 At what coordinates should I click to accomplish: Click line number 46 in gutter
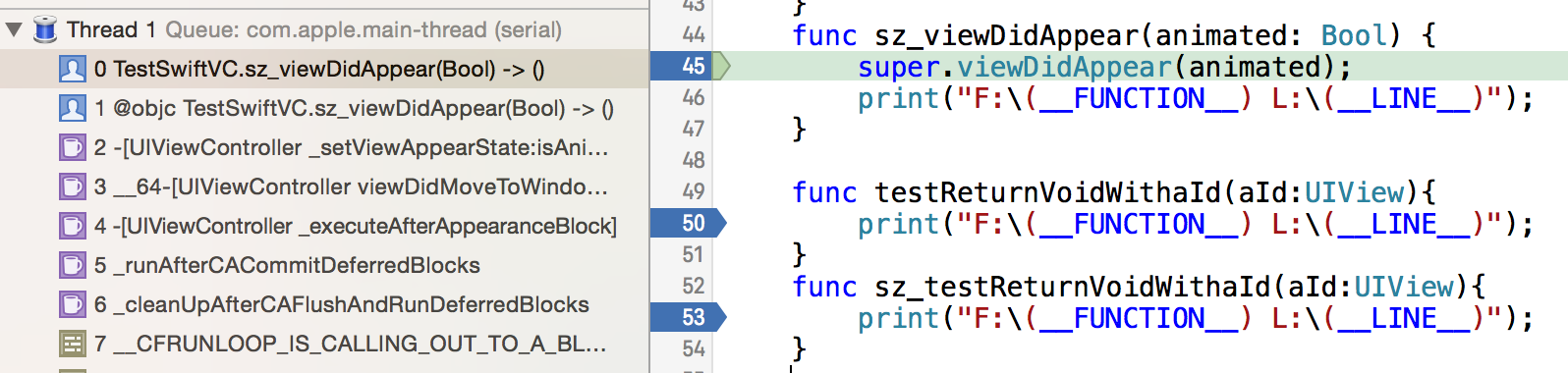point(694,97)
